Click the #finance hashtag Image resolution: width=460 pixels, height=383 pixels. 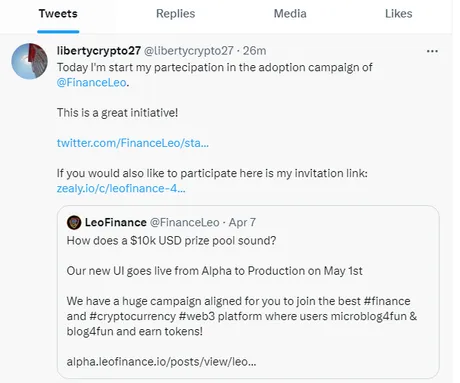pyautogui.click(x=387, y=301)
